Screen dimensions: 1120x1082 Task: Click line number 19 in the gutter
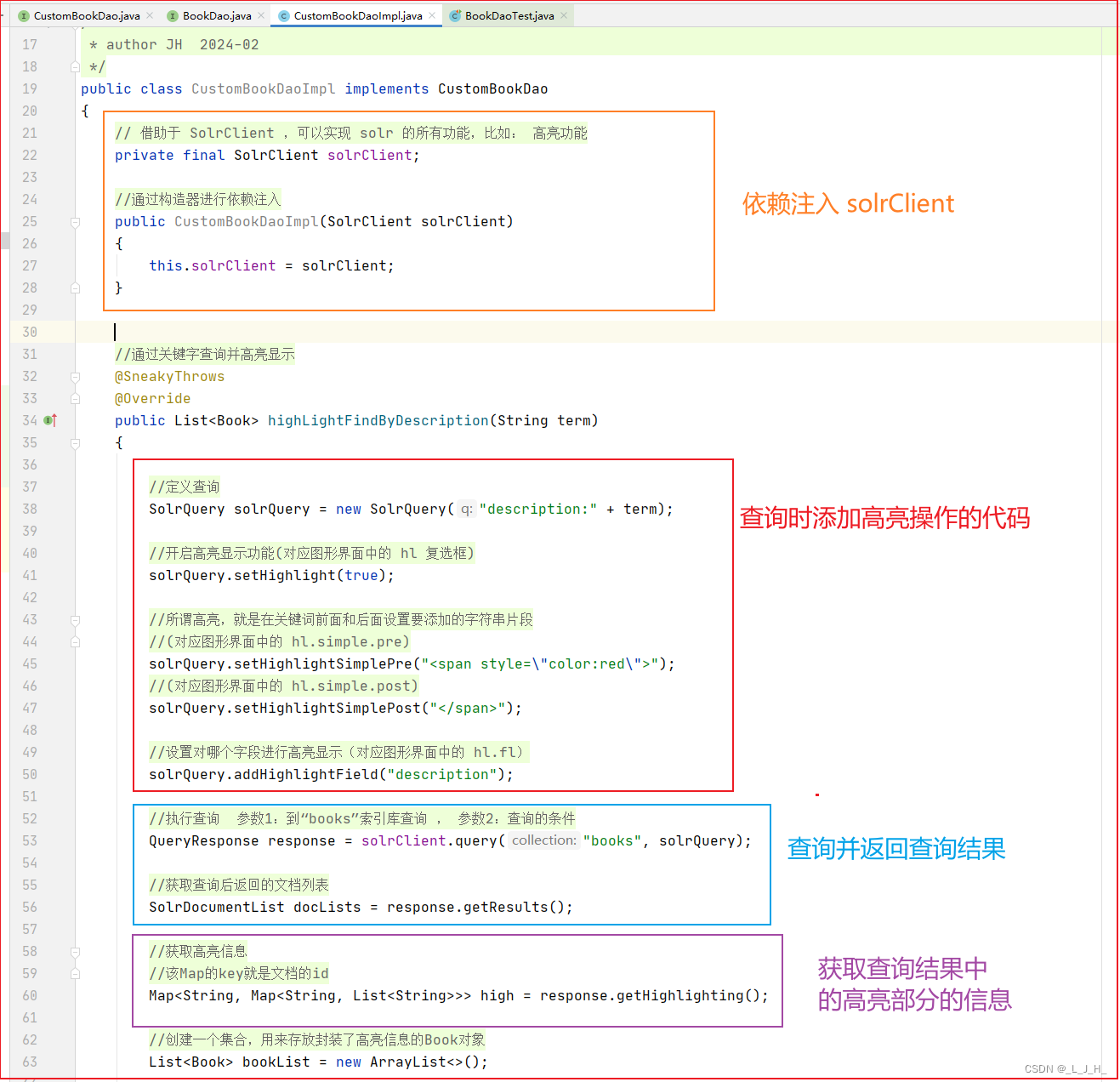[30, 88]
